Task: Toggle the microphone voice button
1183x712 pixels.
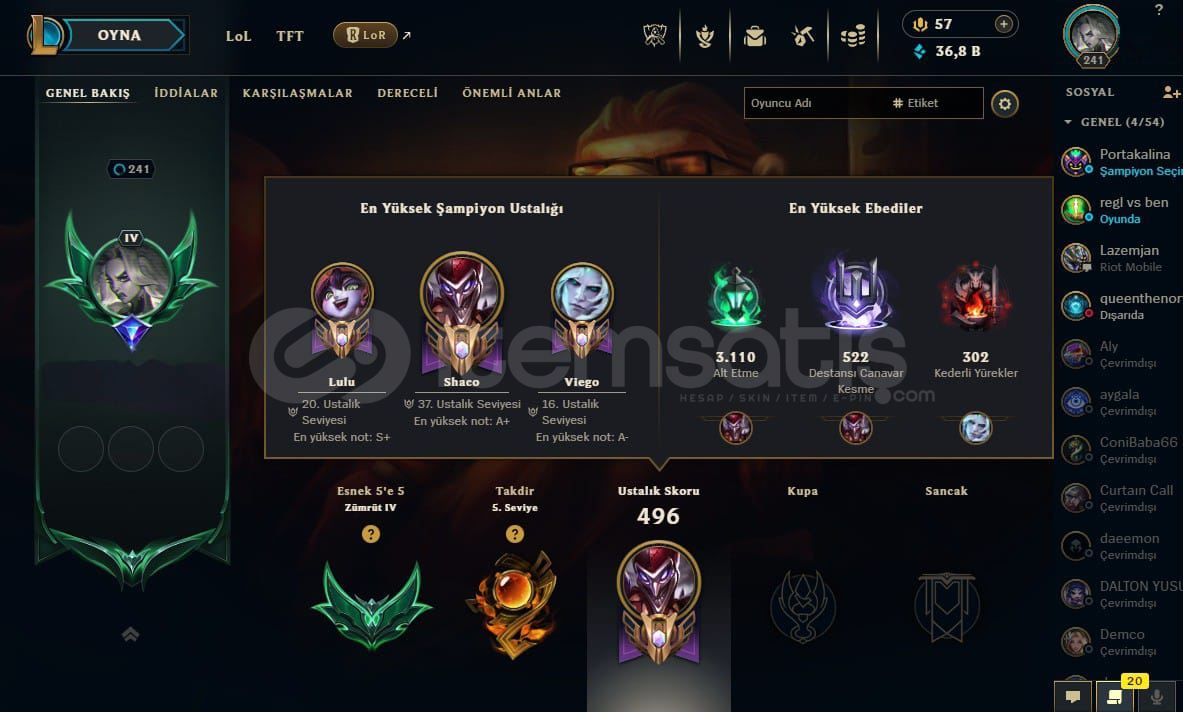Action: [x=1156, y=696]
